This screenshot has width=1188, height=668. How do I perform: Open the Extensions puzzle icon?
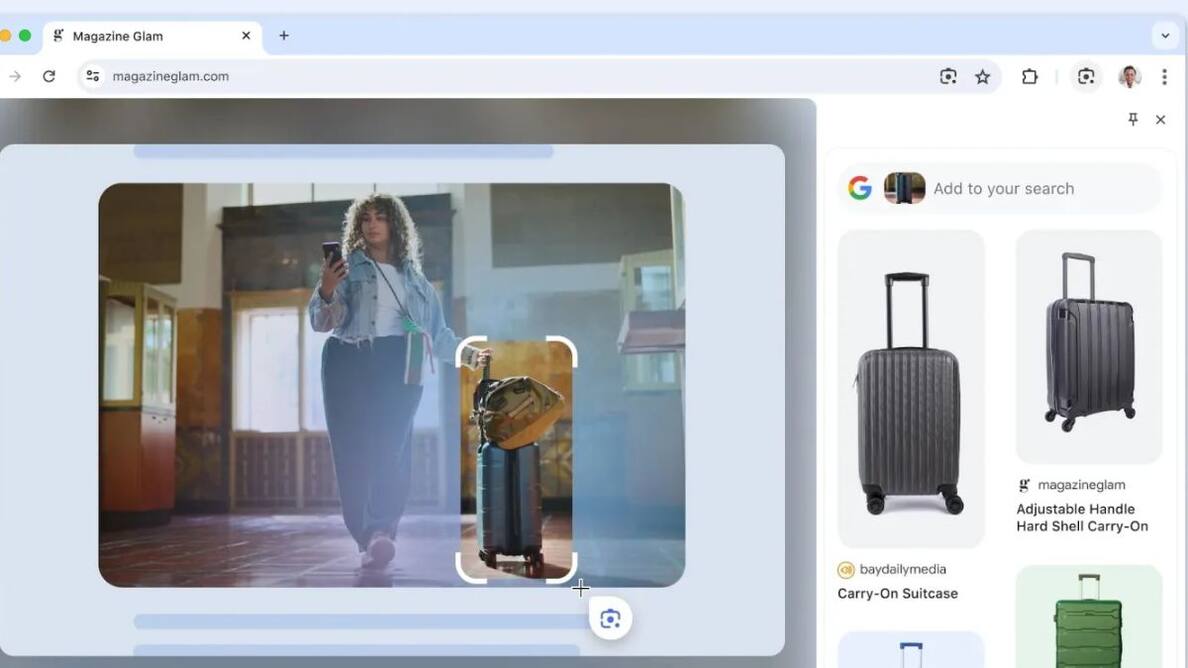point(1029,76)
